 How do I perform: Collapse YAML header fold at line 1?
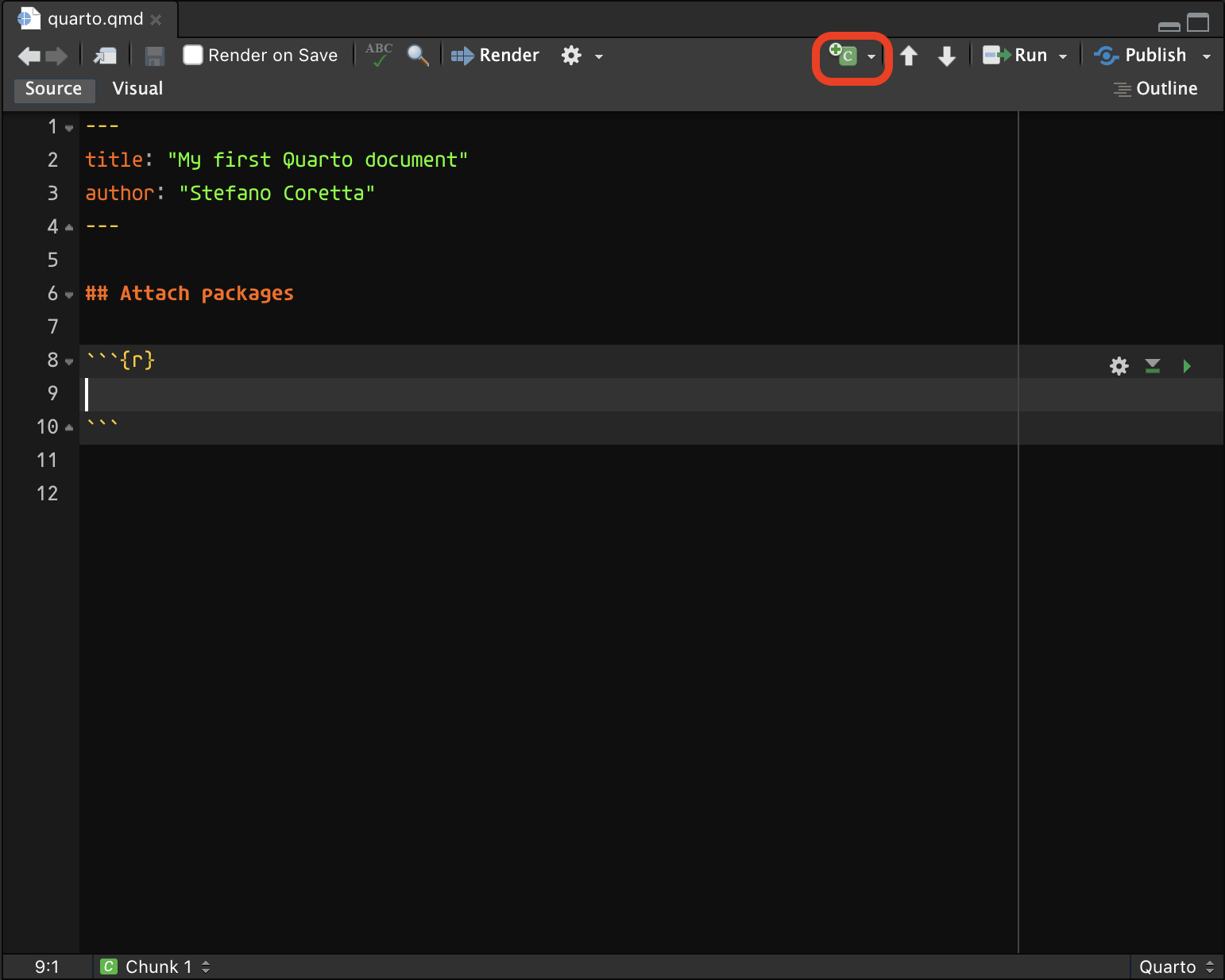click(x=69, y=129)
